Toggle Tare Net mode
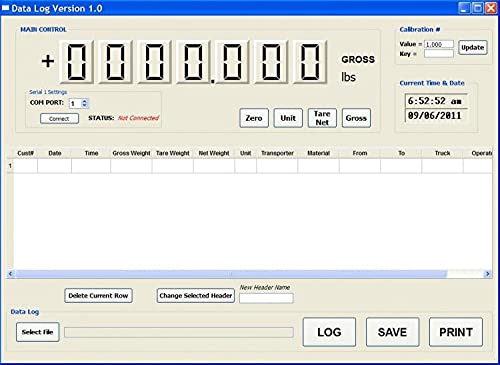500x365 pixels. point(322,118)
